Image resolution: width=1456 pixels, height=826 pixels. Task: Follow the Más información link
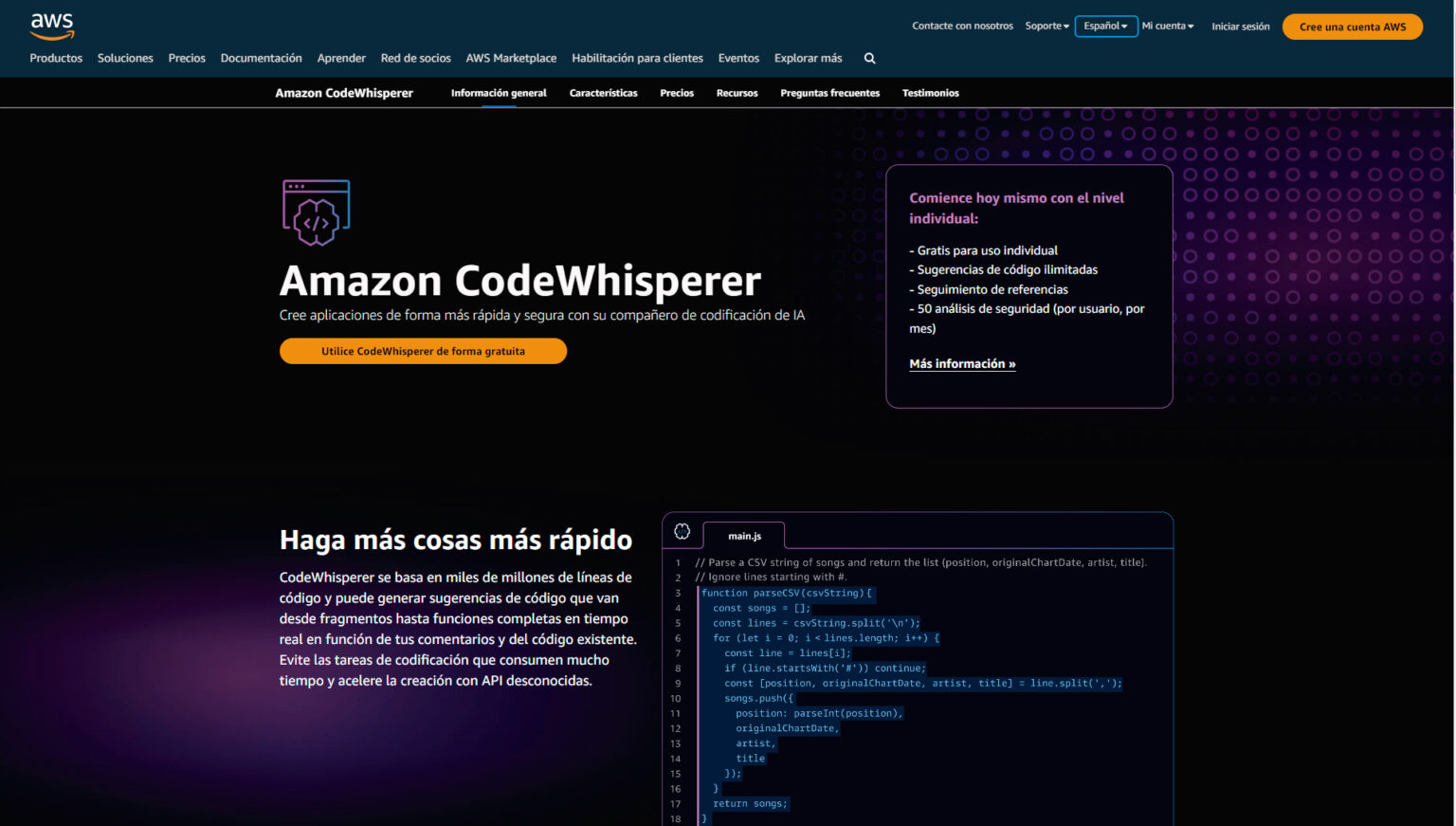click(962, 364)
